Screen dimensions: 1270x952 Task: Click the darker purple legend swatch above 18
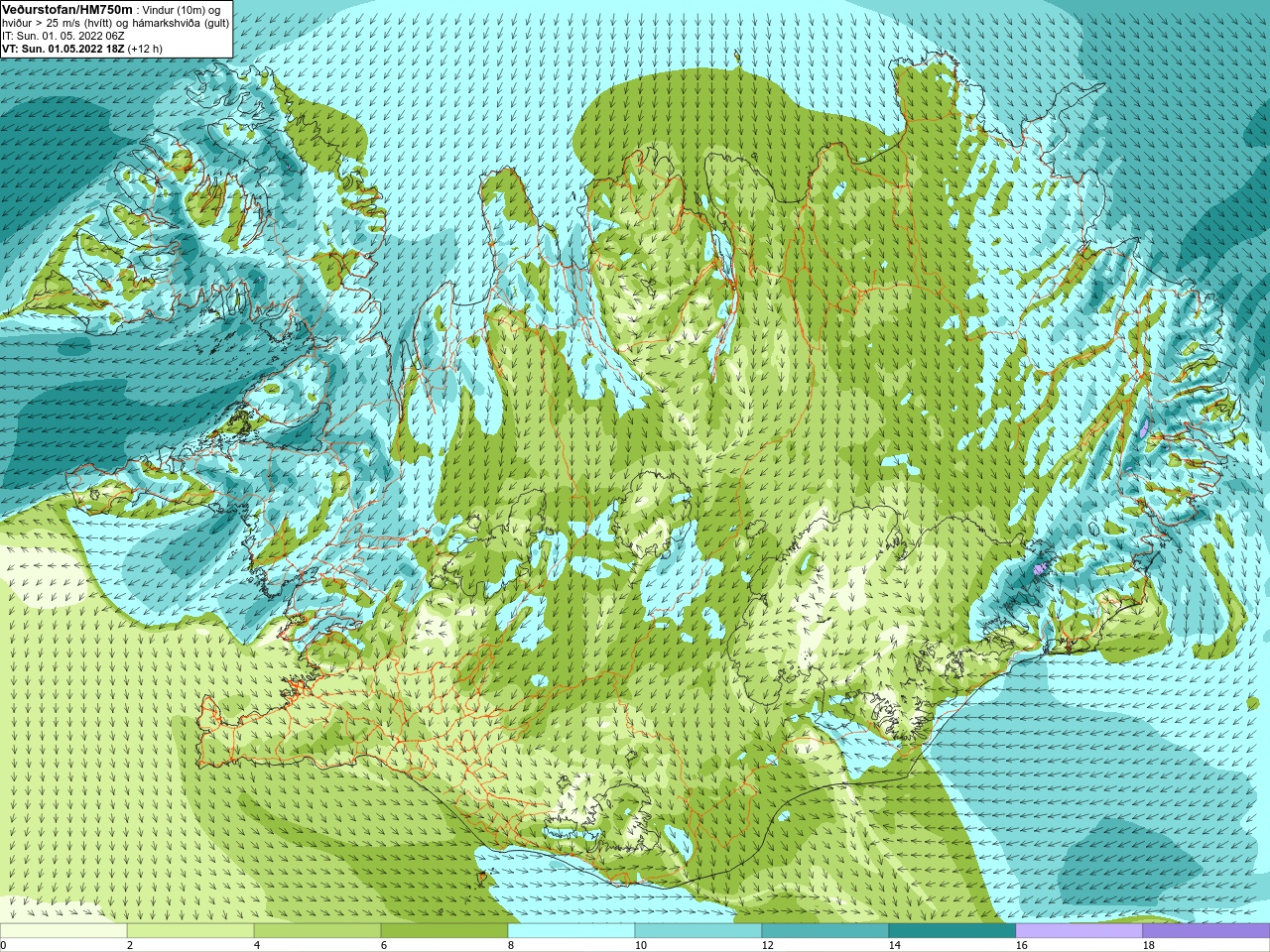coord(1206,930)
